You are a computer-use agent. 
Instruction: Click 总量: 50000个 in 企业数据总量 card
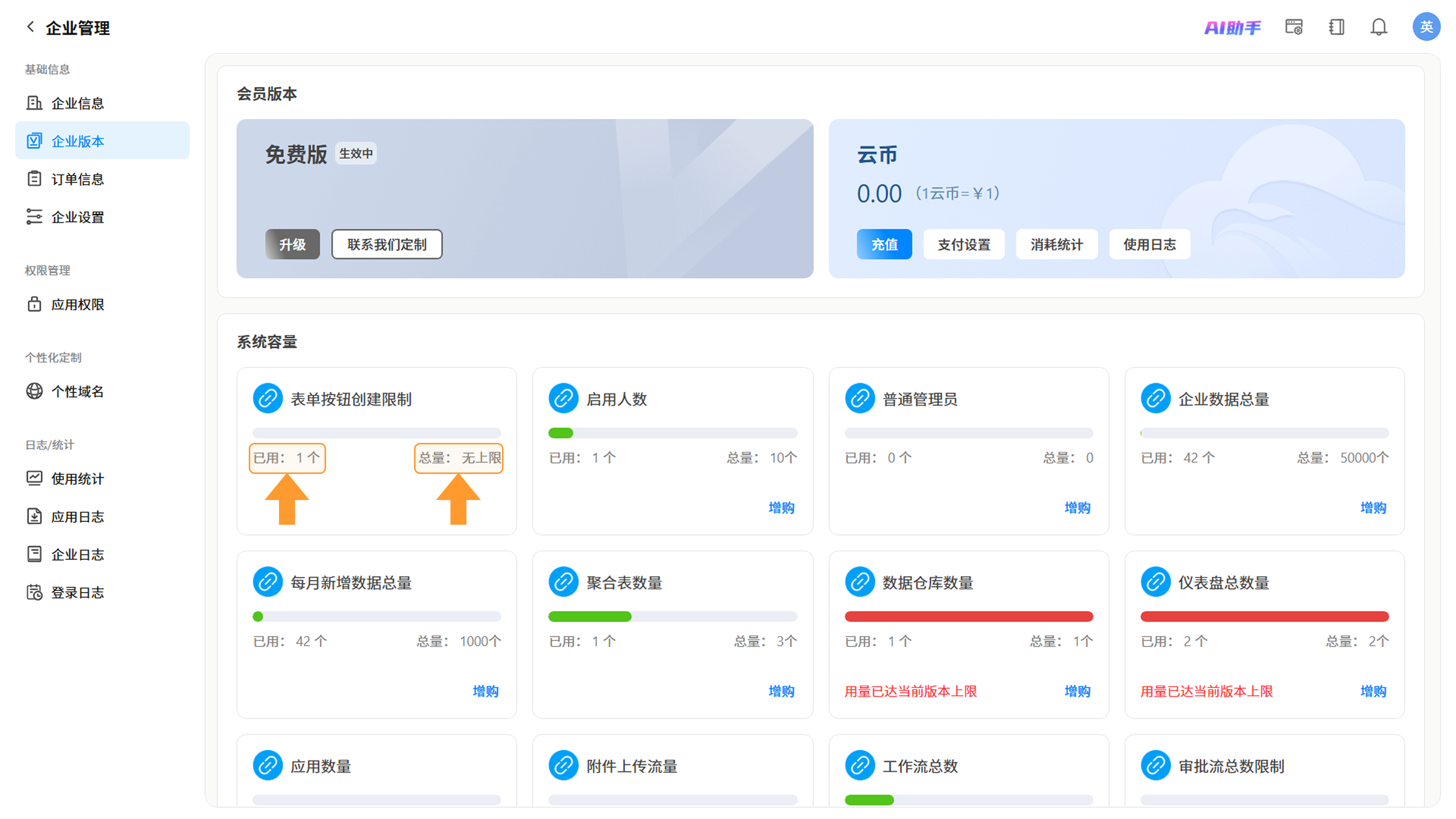point(1342,457)
